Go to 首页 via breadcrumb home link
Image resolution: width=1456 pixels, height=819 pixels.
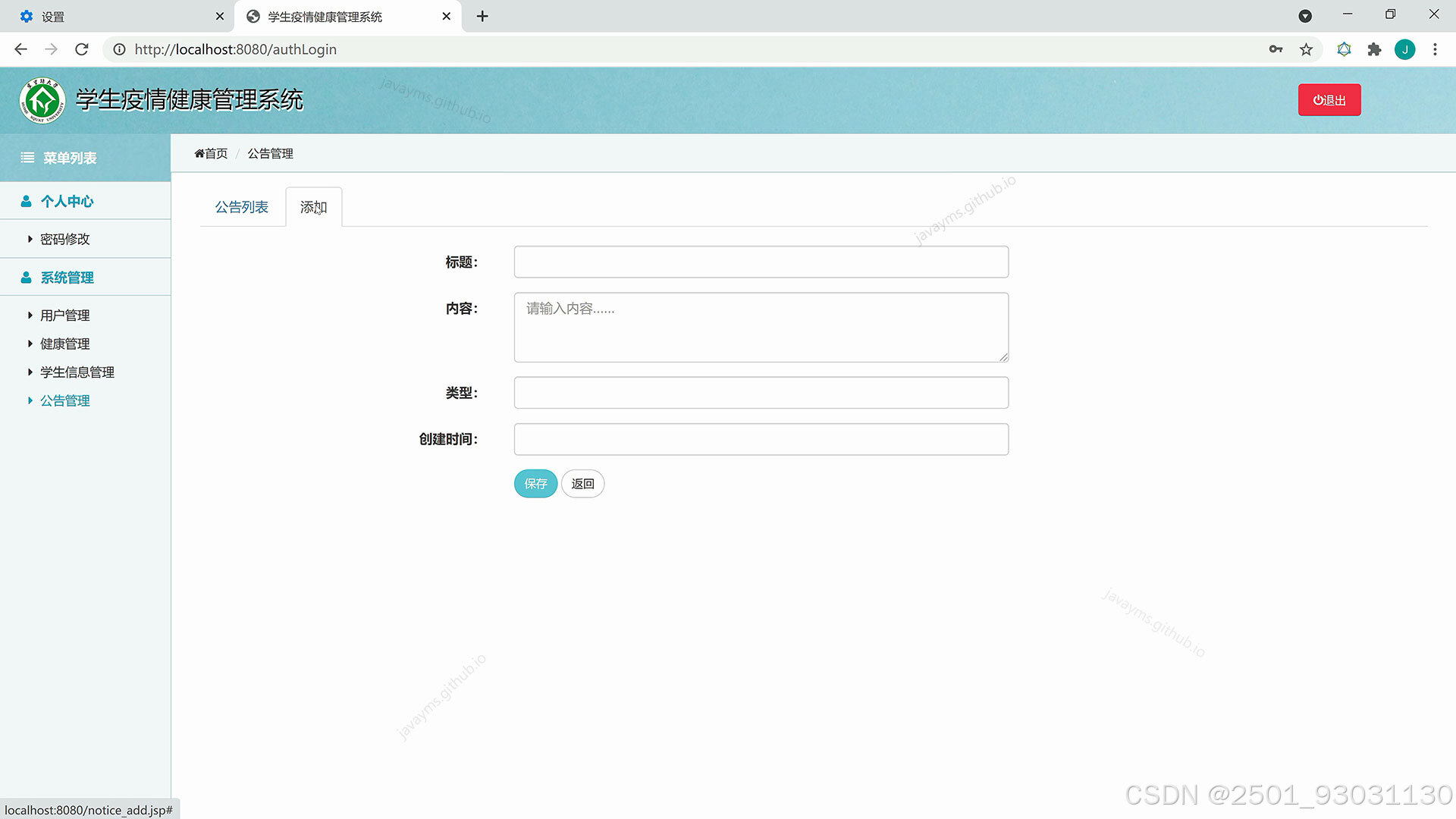[211, 153]
